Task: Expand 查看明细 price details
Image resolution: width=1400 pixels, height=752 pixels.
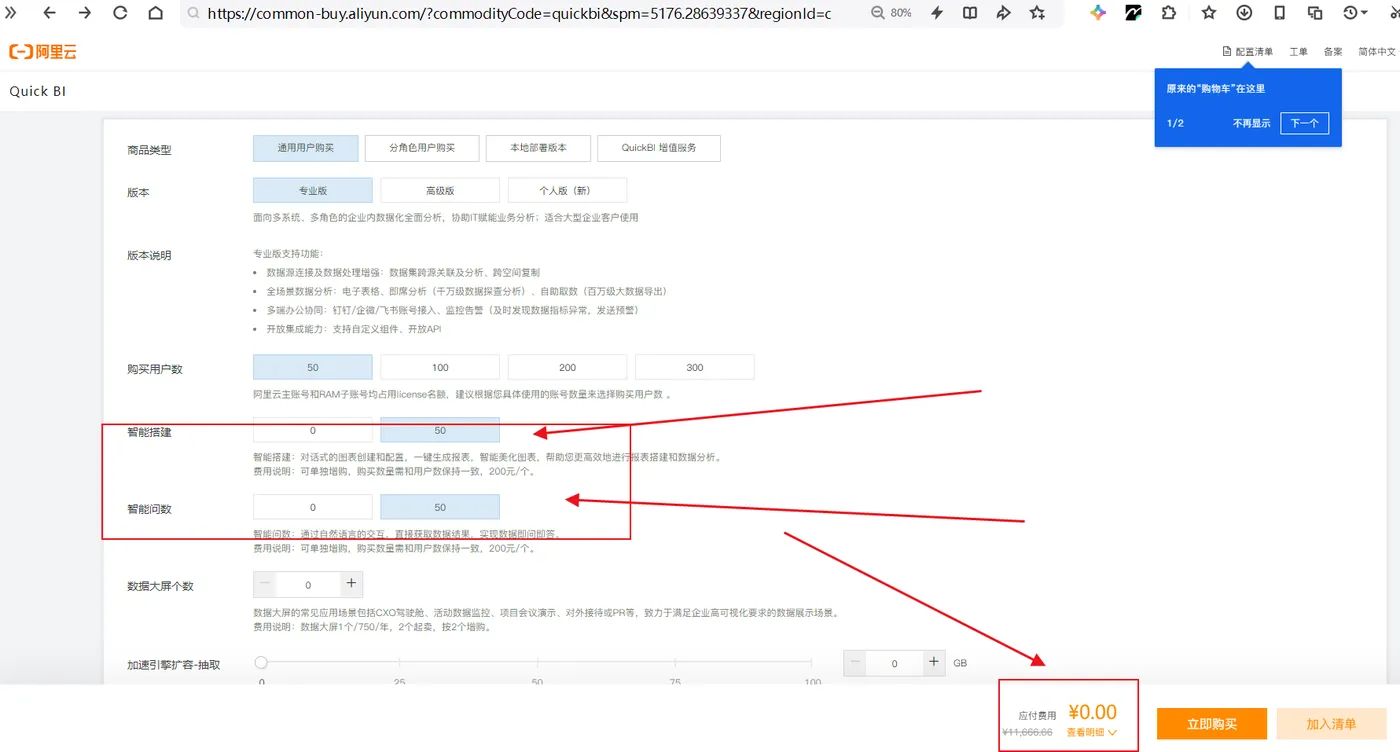Action: click(1091, 732)
